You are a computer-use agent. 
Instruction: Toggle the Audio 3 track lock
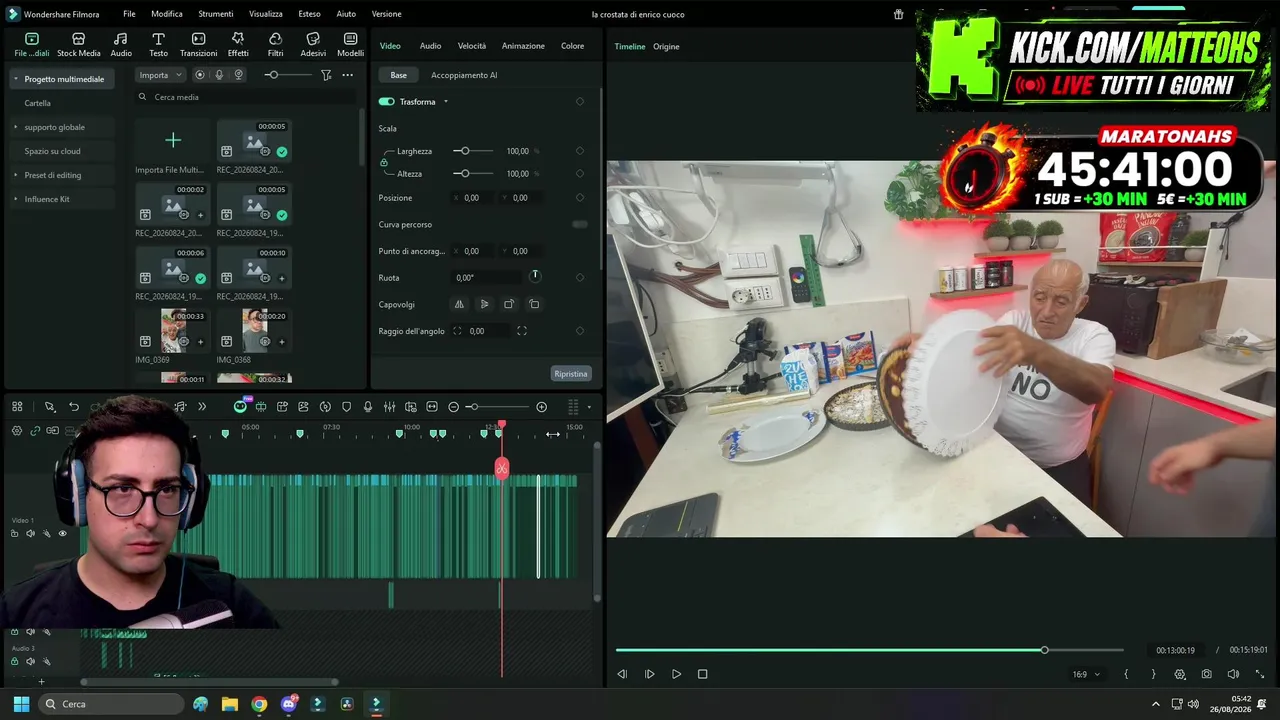tap(14, 661)
